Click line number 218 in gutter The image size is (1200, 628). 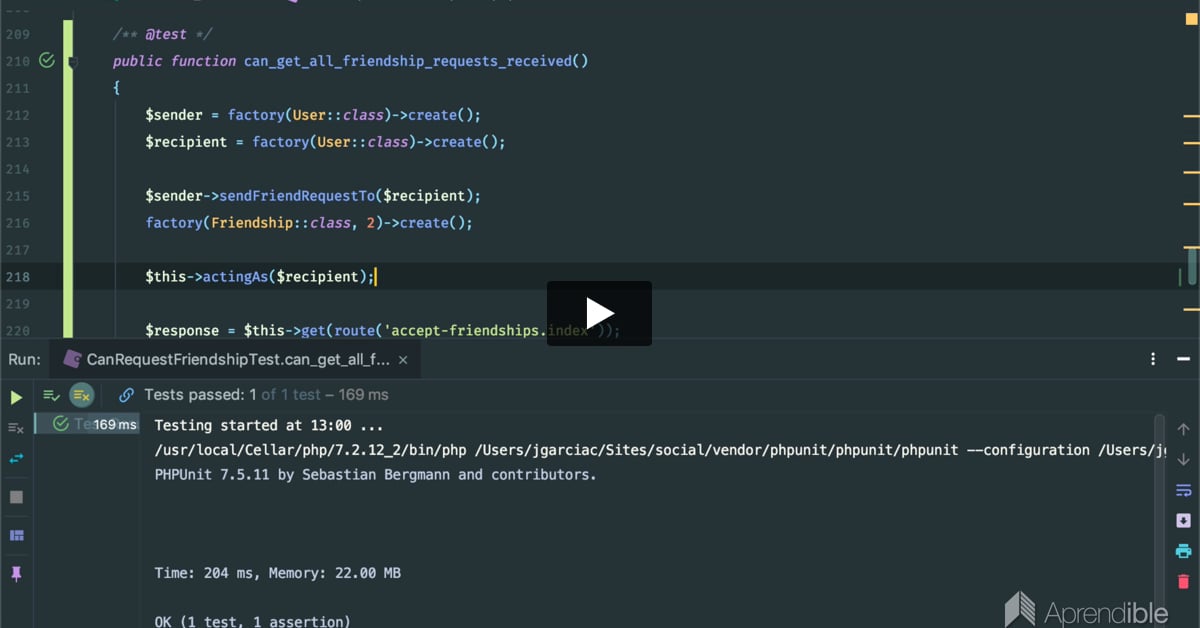[x=17, y=277]
